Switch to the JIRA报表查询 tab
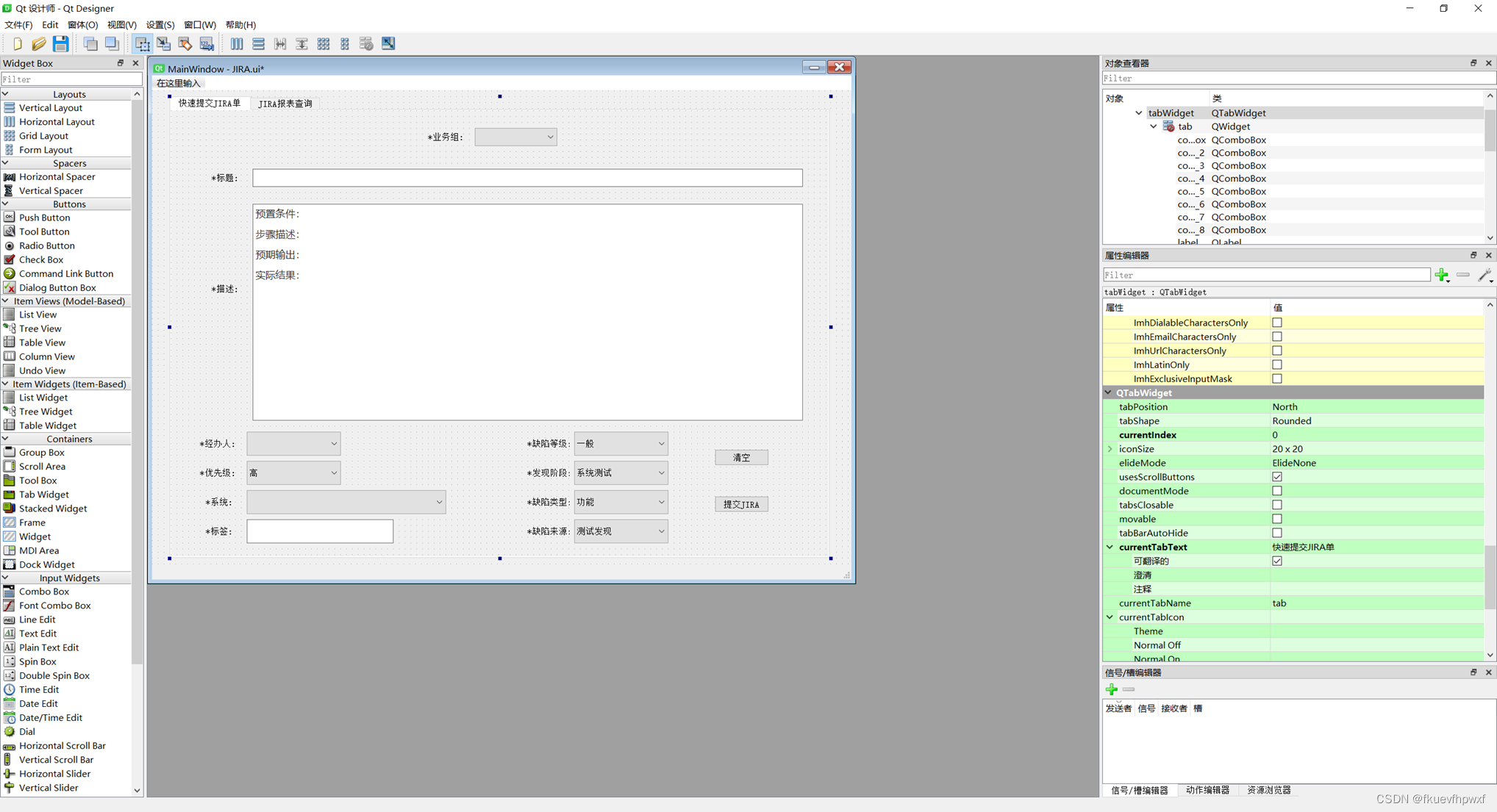Viewport: 1497px width, 812px height. click(x=285, y=104)
